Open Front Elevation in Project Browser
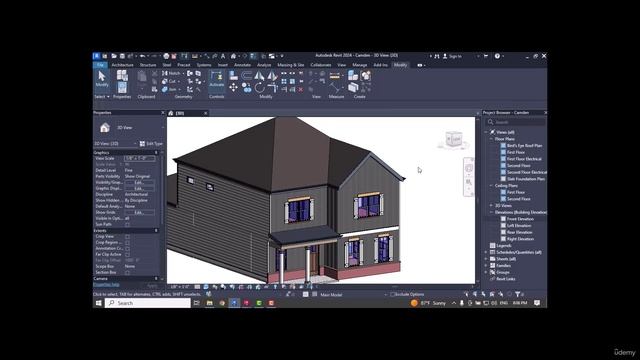The image size is (640, 360). click(x=520, y=219)
